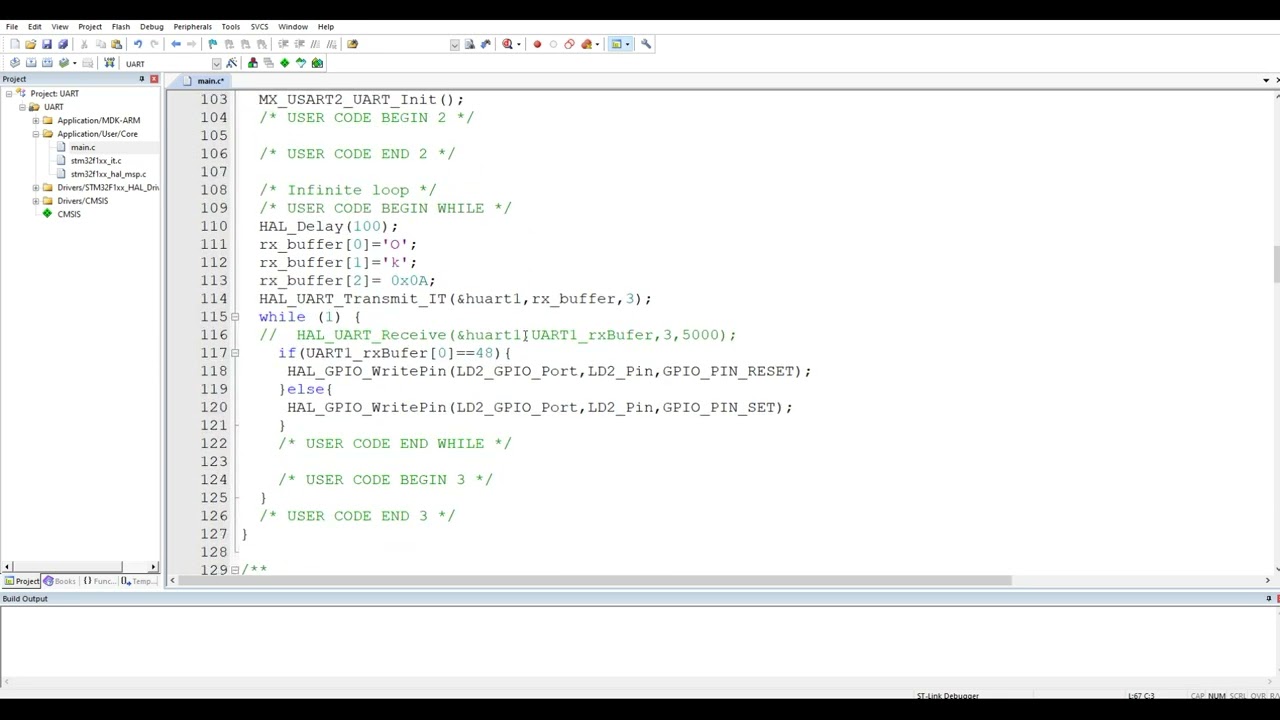Open Options for Target magic wand icon
The image size is (1280, 720).
point(231,63)
